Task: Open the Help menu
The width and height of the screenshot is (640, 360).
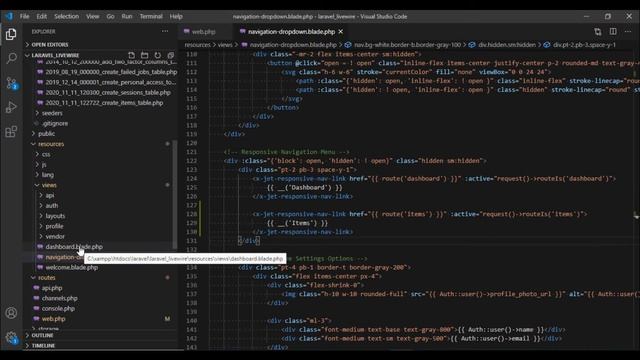Action: coord(176,16)
